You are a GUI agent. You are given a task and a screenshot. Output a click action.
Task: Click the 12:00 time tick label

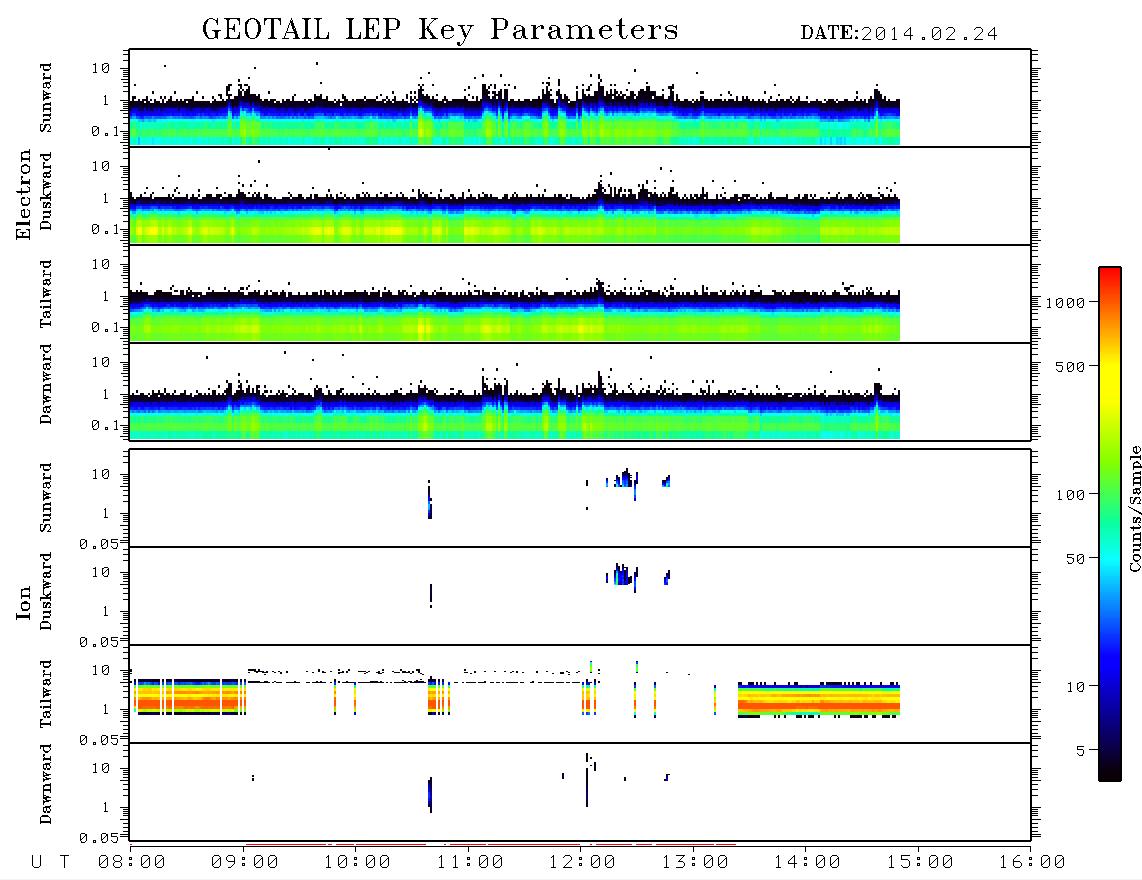[582, 862]
